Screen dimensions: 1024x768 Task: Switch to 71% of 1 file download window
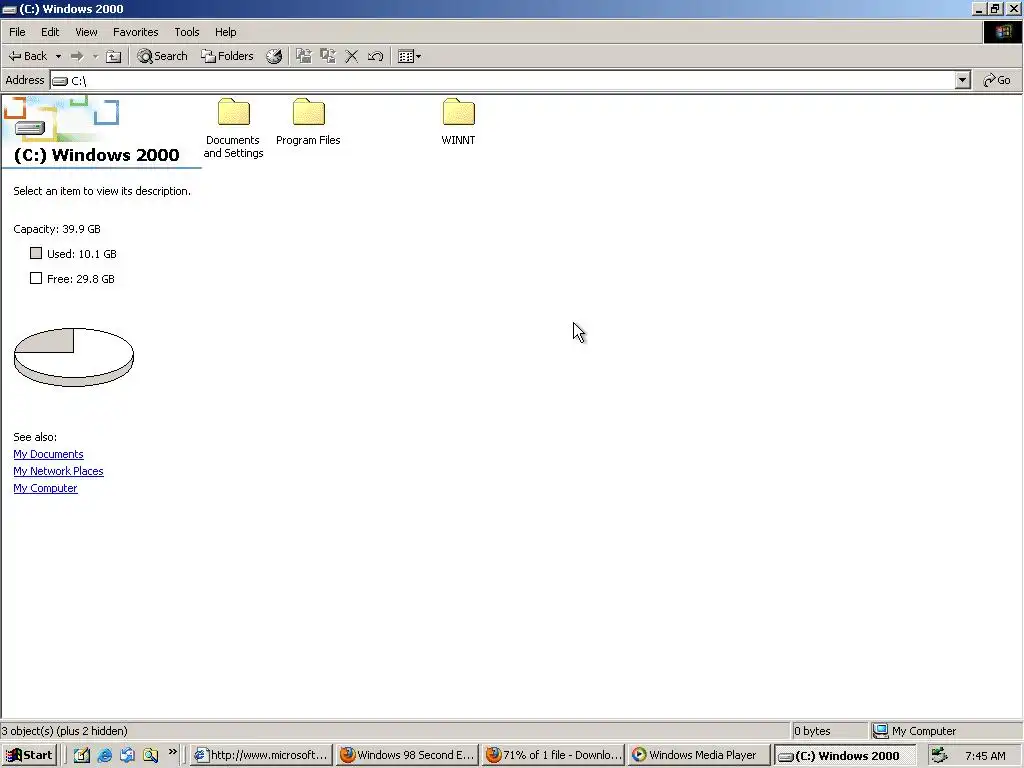click(x=553, y=755)
